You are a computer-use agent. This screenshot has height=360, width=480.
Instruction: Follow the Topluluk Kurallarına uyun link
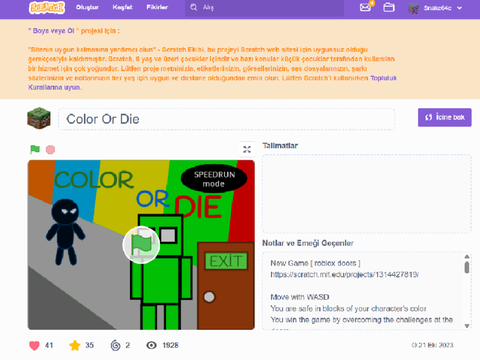point(384,78)
